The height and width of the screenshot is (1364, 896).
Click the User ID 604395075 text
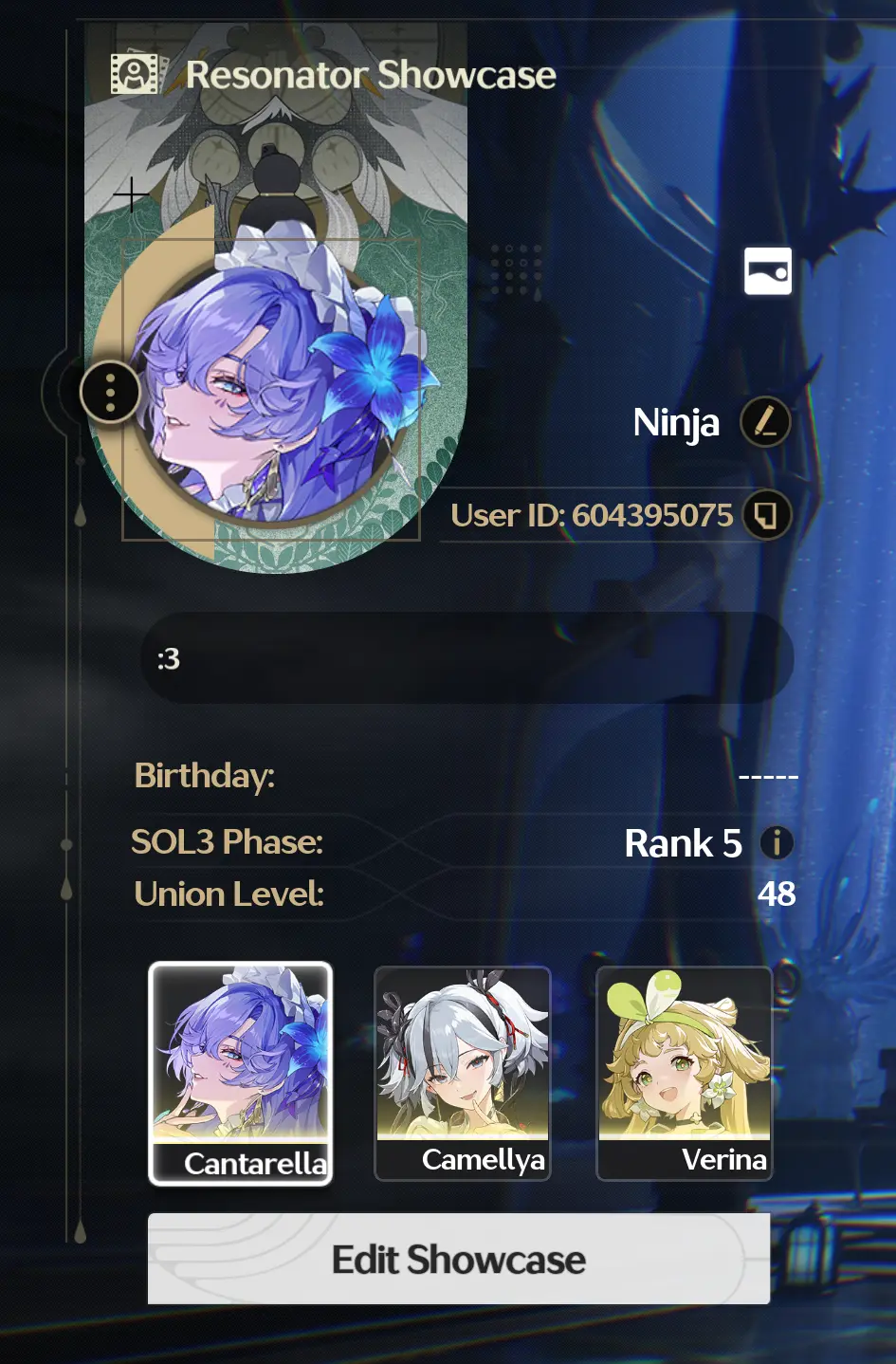pos(592,515)
